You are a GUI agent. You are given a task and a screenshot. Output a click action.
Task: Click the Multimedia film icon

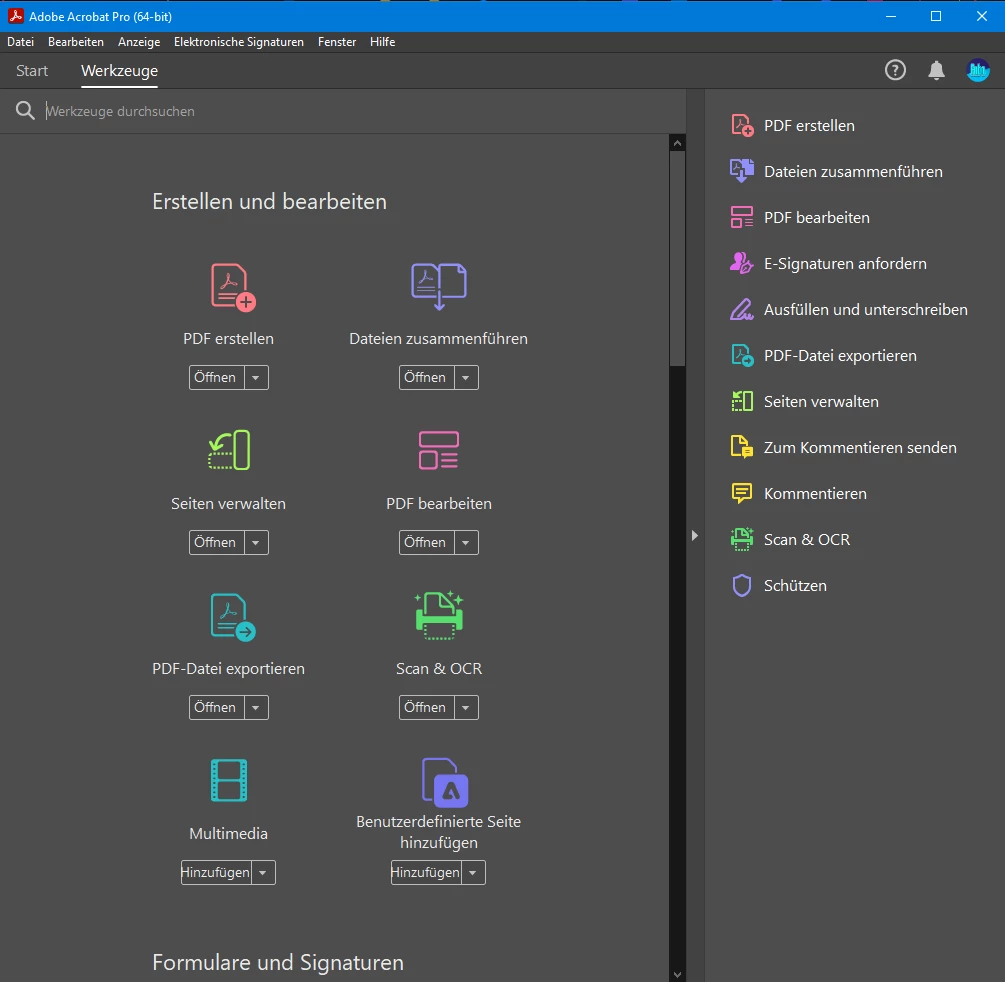(x=229, y=780)
